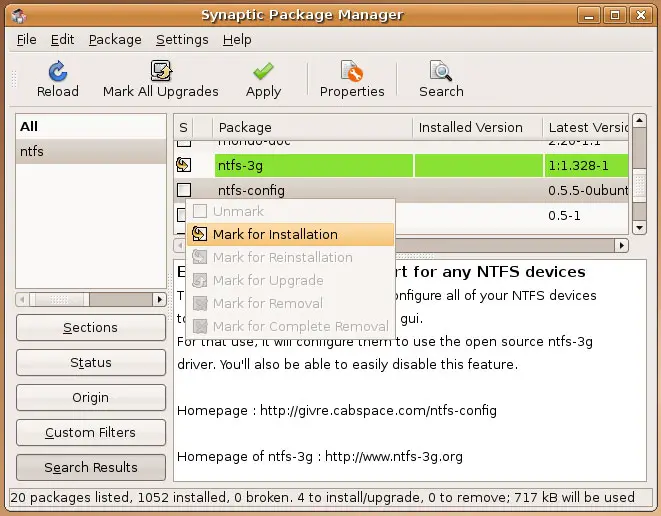
Task: Select the ntfs-3g package row
Action: point(401,165)
